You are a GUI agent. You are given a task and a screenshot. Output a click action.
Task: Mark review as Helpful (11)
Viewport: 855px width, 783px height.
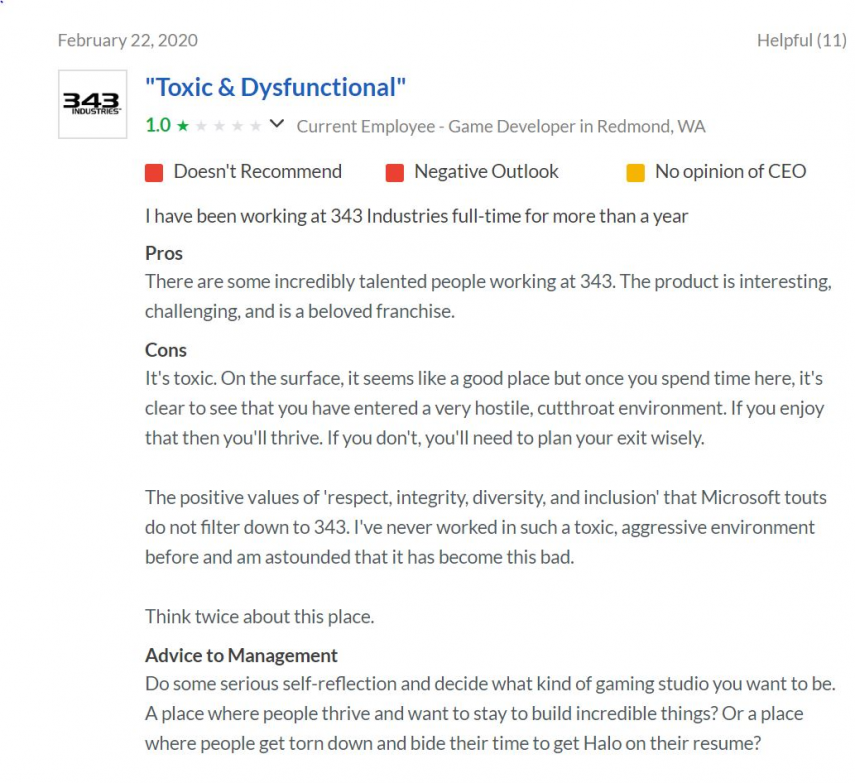coord(802,40)
